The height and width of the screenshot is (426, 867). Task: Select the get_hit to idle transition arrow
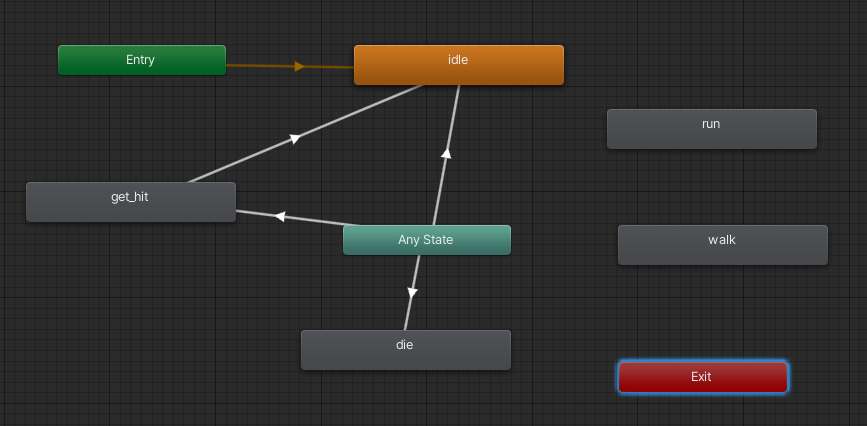click(295, 138)
